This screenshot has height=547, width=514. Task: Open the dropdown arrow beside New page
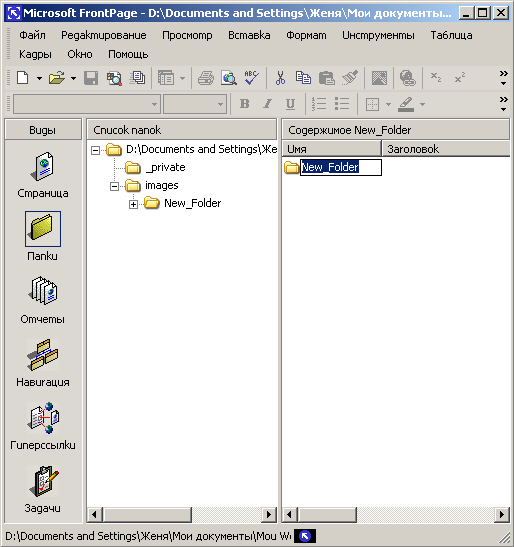click(39, 78)
